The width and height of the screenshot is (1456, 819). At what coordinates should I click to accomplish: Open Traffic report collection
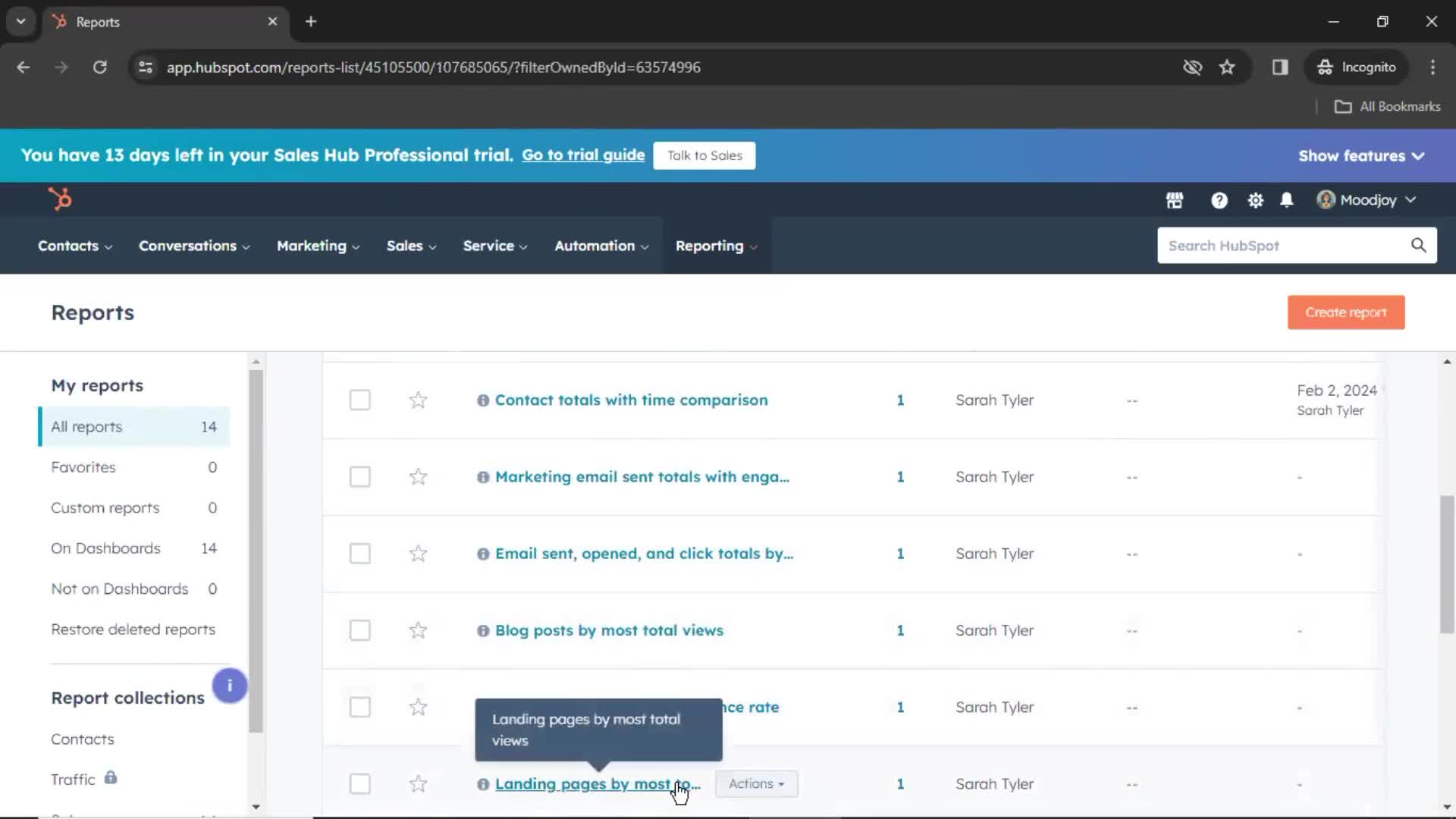74,780
